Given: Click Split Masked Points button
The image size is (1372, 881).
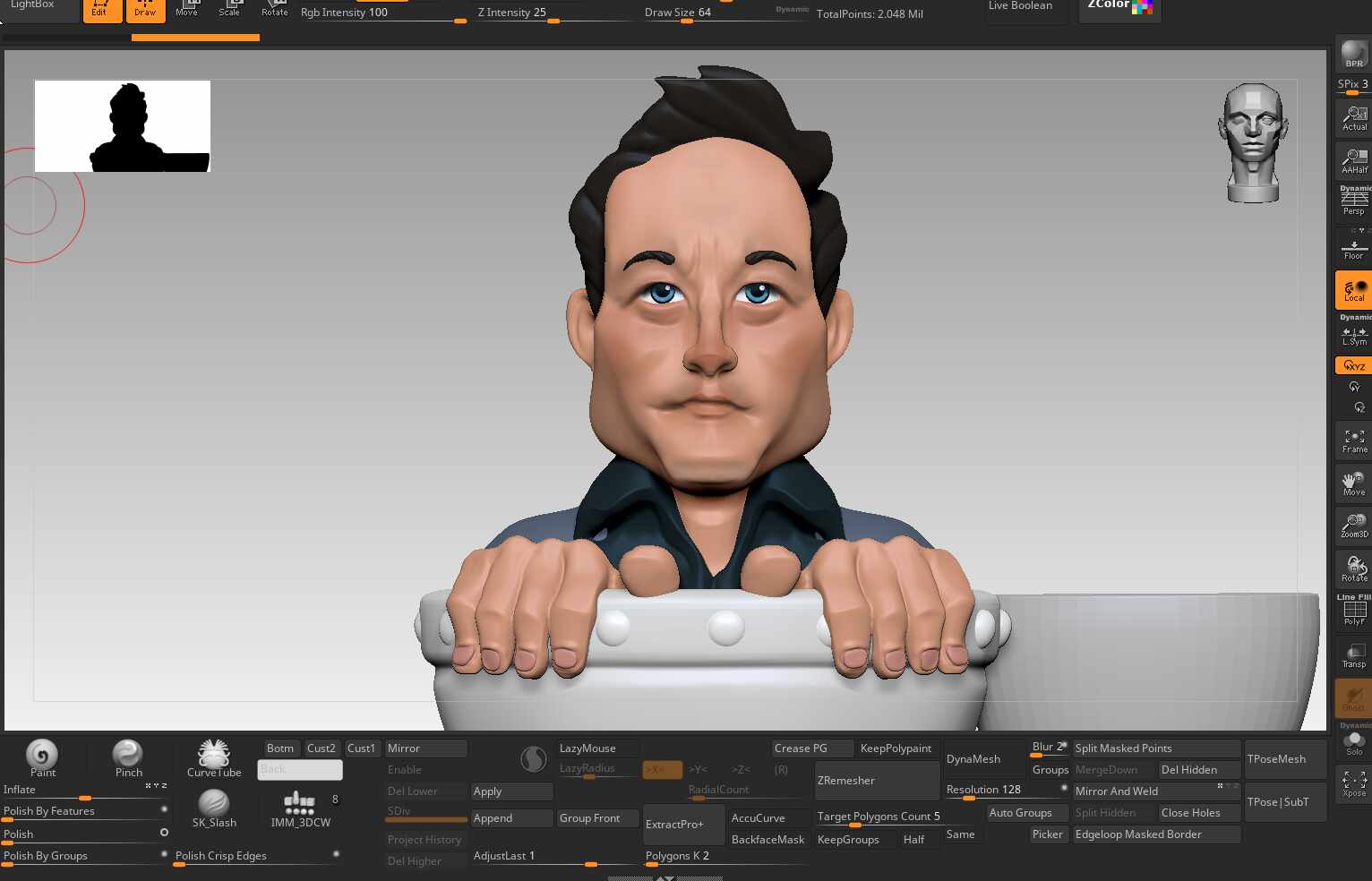Looking at the screenshot, I should click(x=1156, y=748).
